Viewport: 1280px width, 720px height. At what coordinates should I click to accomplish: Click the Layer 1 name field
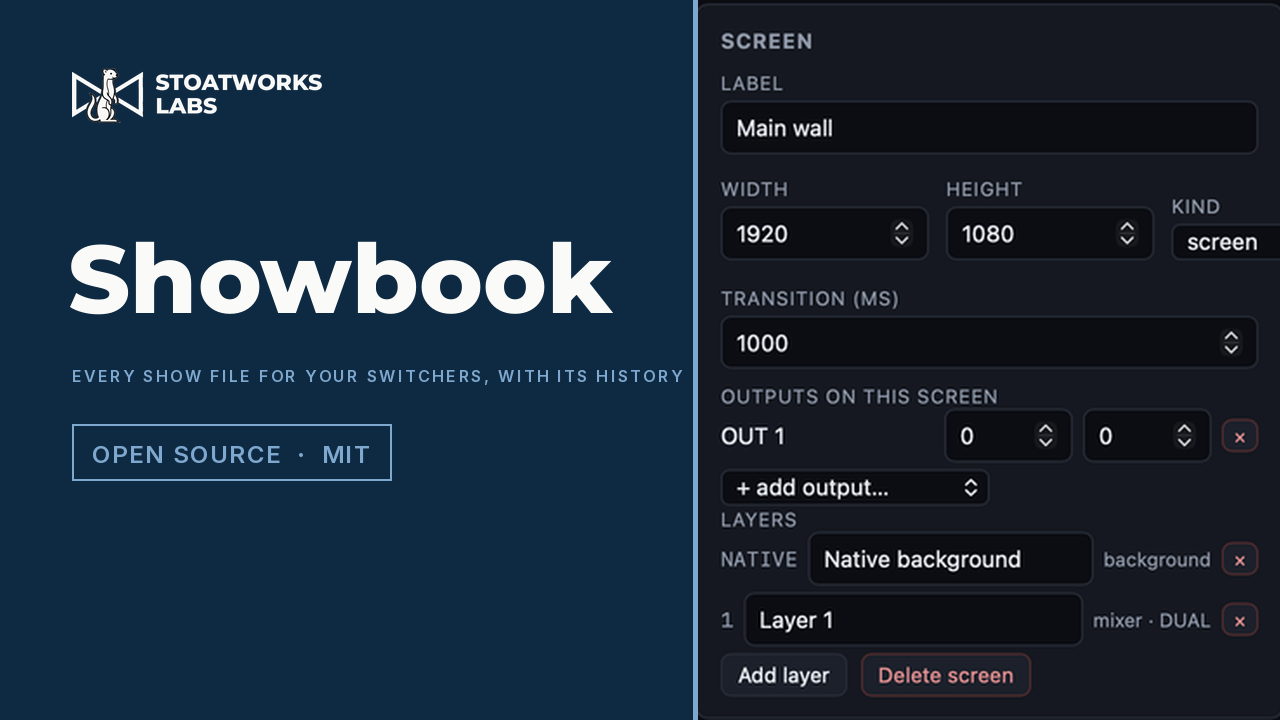[x=913, y=620]
